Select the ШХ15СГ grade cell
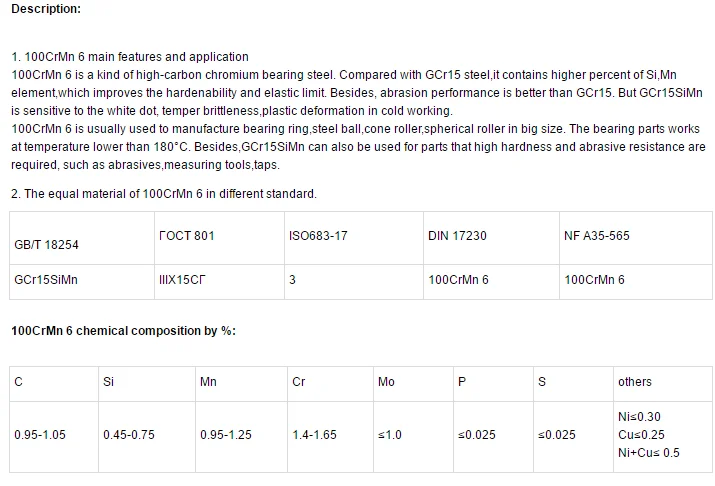The width and height of the screenshot is (715, 486). pos(219,282)
